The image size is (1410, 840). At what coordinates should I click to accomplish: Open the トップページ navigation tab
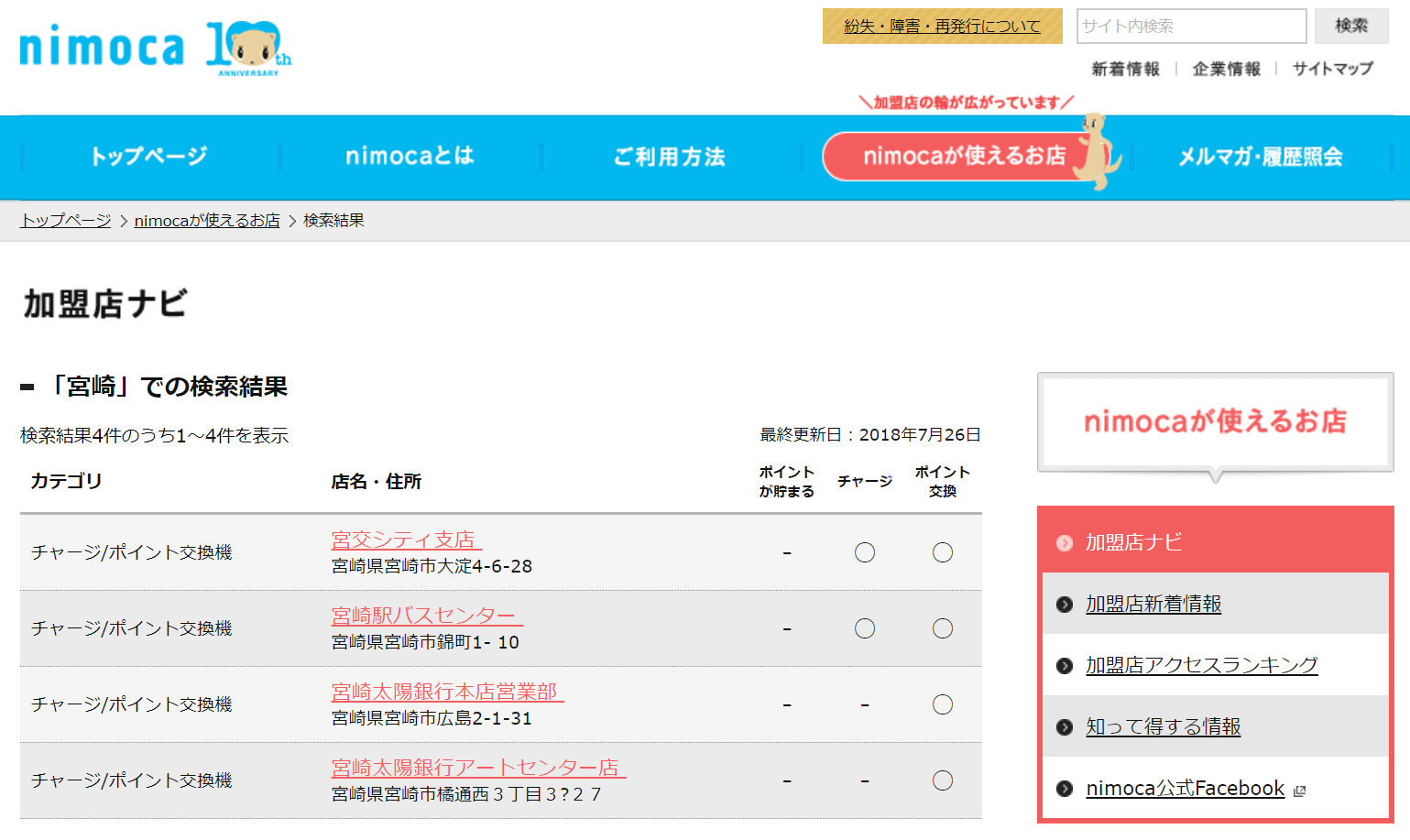[x=148, y=157]
